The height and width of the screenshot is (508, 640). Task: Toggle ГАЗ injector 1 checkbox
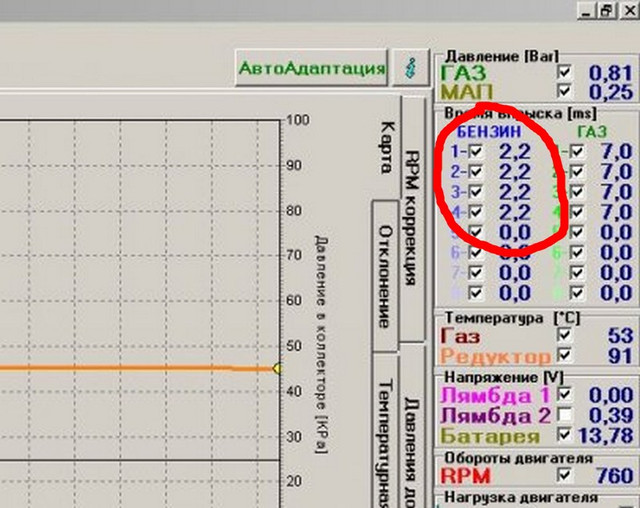click(x=577, y=151)
